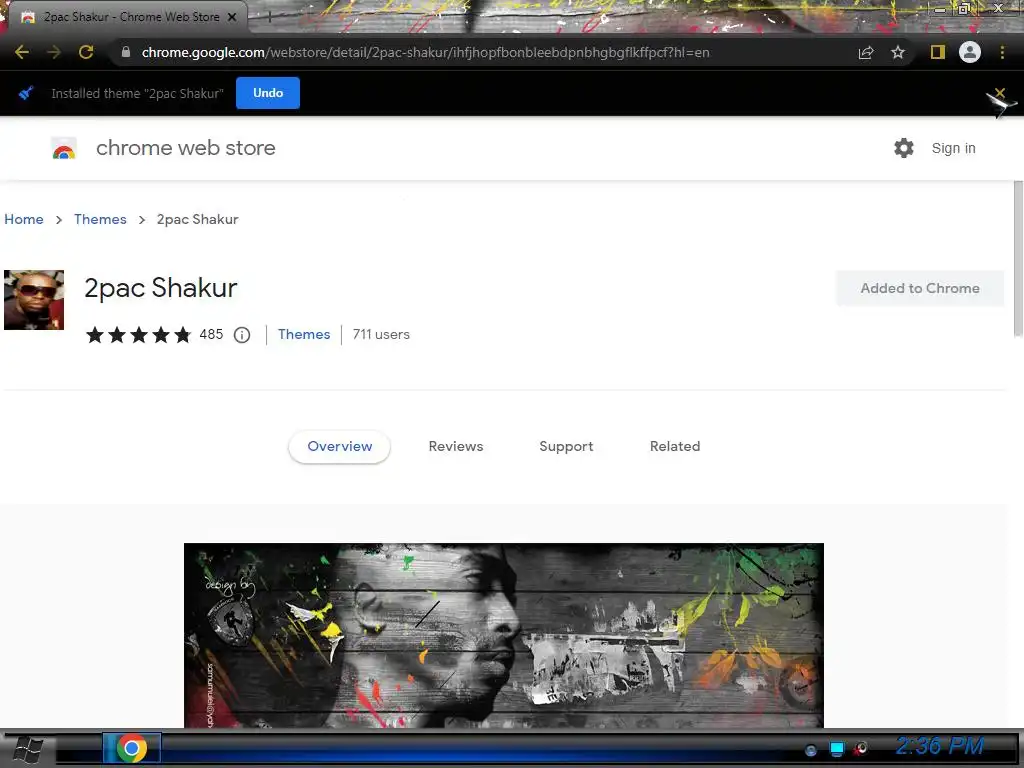The width and height of the screenshot is (1024, 768).
Task: Click the volume tray icon
Action: point(861,748)
